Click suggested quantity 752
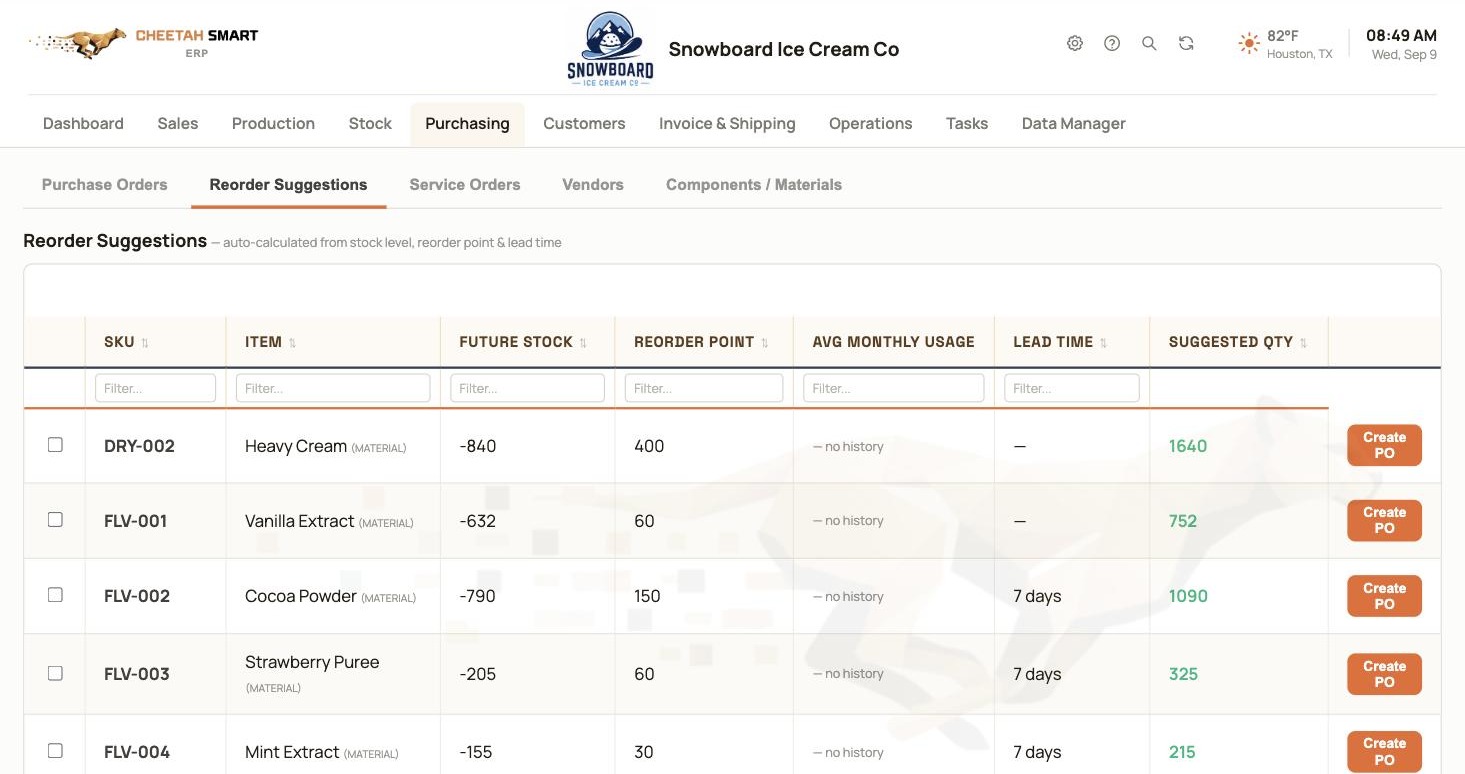 (1183, 521)
